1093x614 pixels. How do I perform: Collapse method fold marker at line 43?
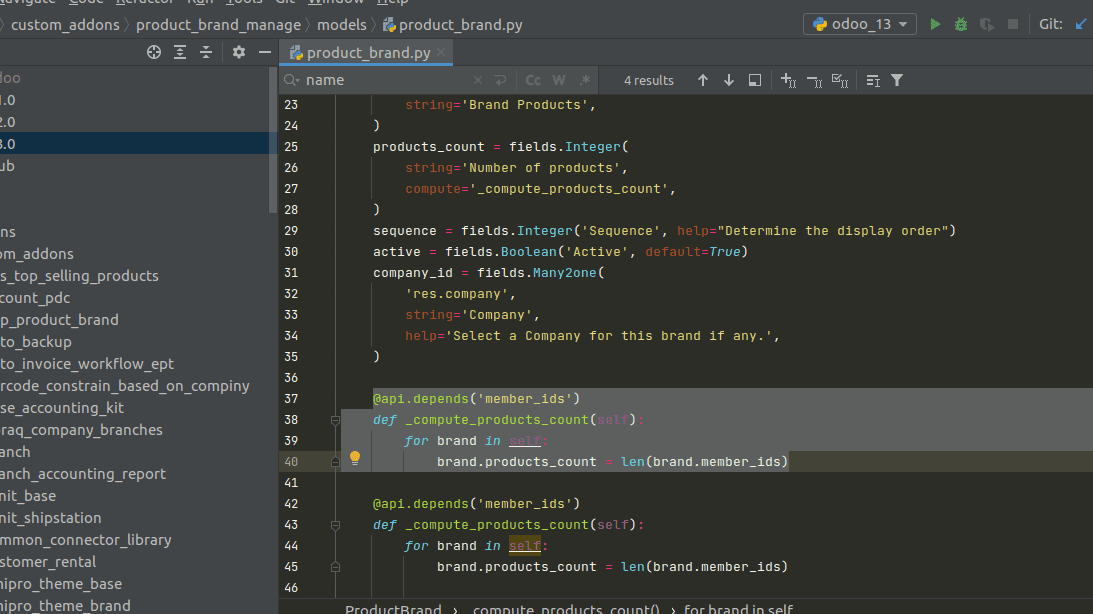pos(335,525)
